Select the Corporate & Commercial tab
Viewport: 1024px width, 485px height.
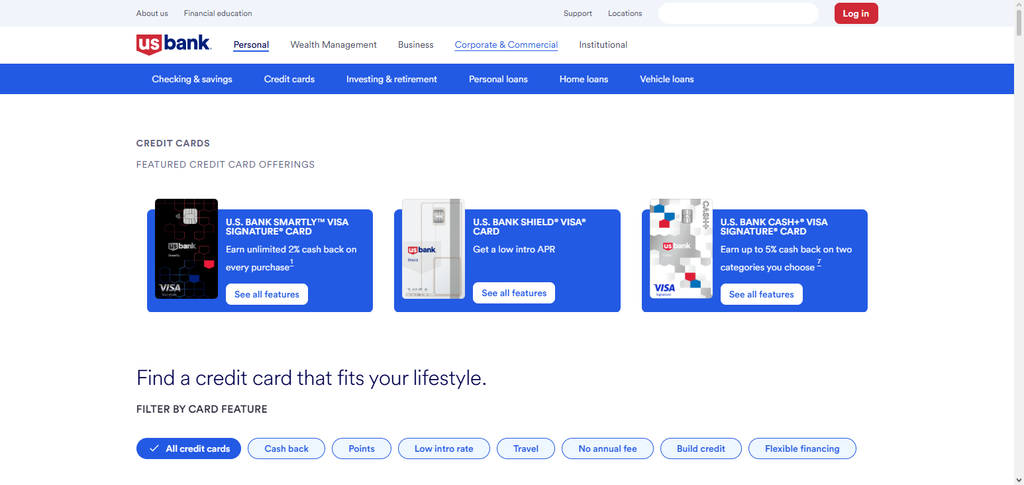pos(506,45)
